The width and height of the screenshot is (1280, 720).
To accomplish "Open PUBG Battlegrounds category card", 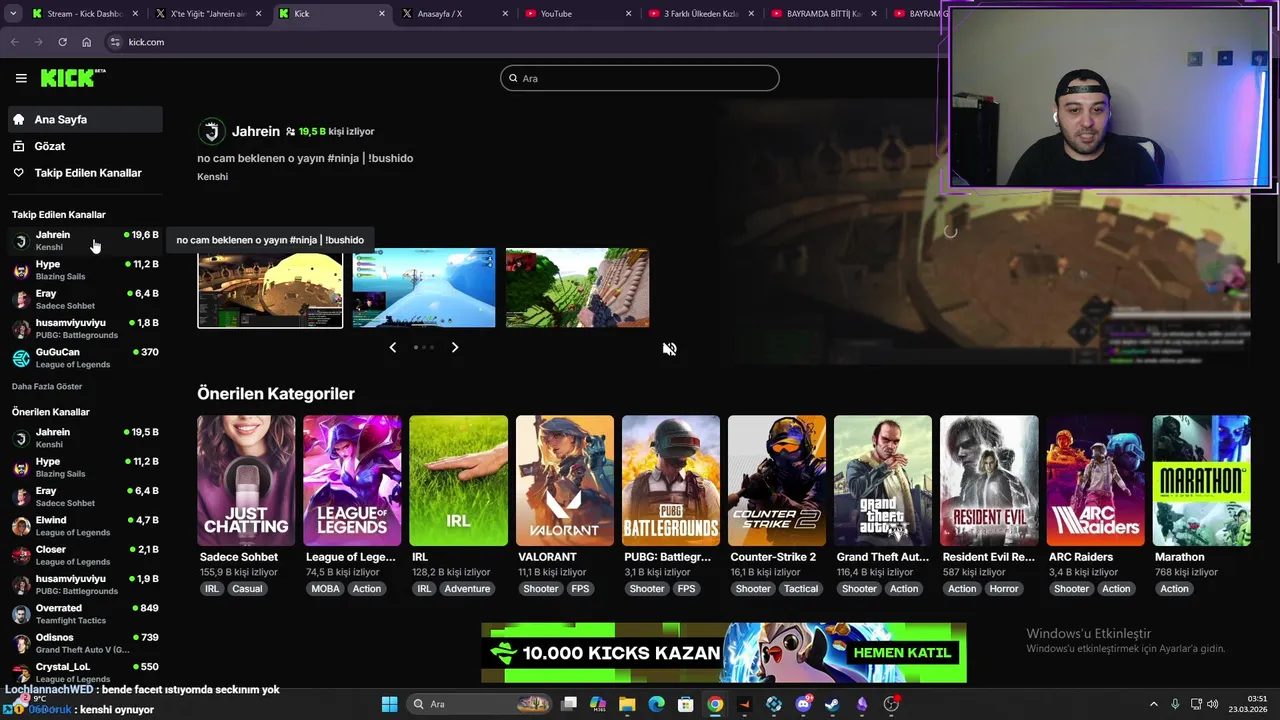I will pyautogui.click(x=671, y=481).
